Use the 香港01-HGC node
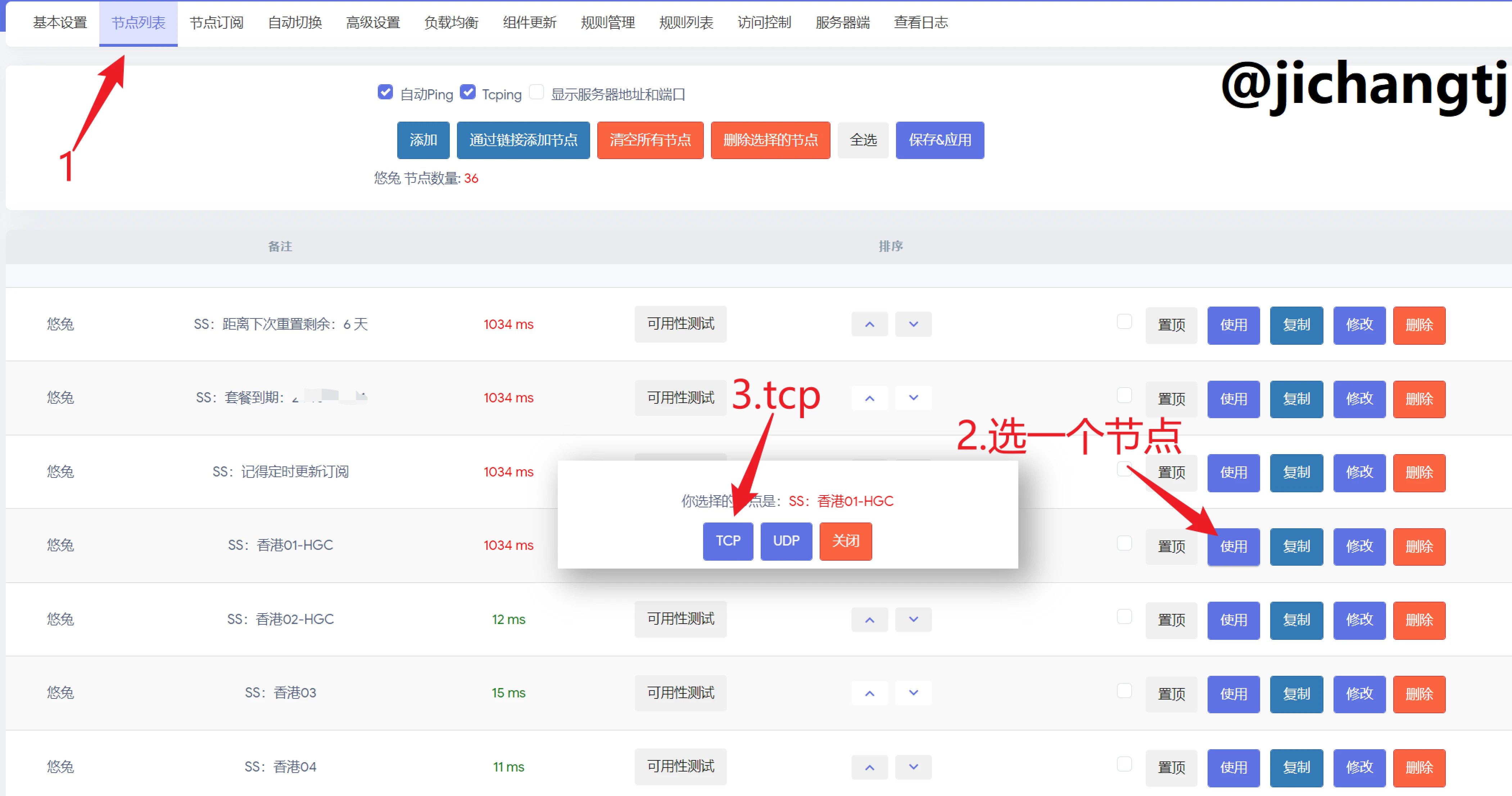 click(1233, 547)
